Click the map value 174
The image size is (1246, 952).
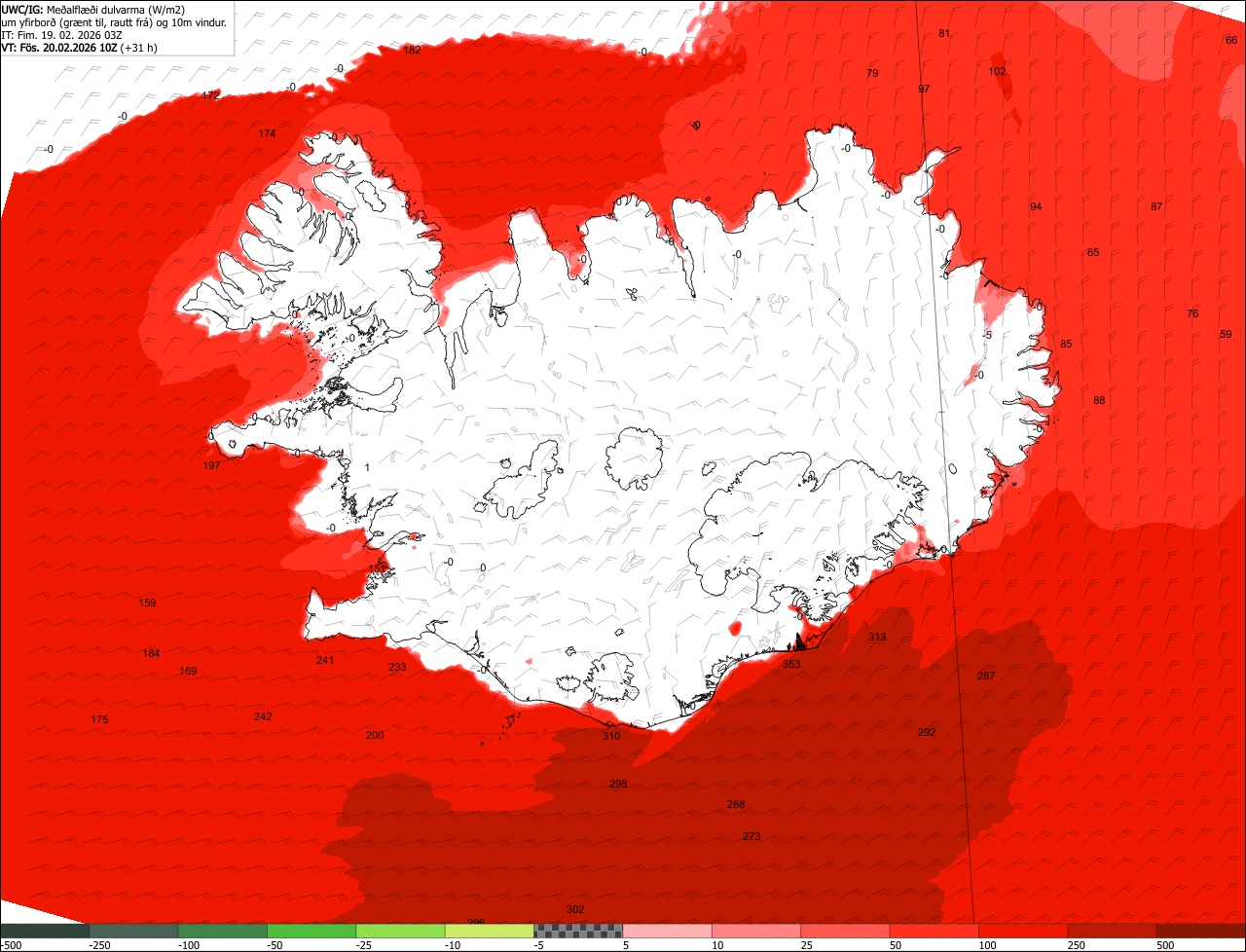267,133
